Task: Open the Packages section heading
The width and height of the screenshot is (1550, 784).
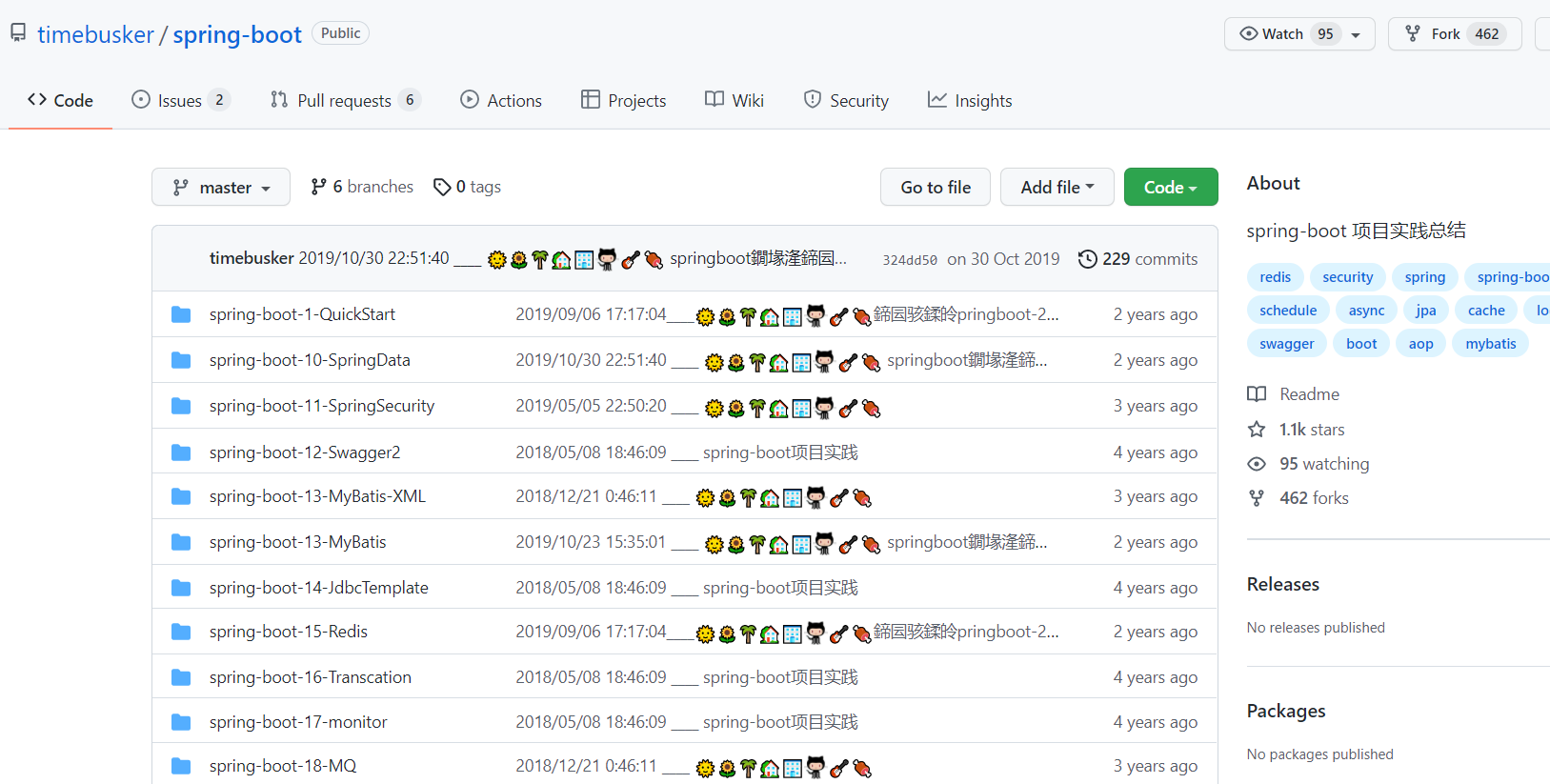Action: pyautogui.click(x=1286, y=711)
